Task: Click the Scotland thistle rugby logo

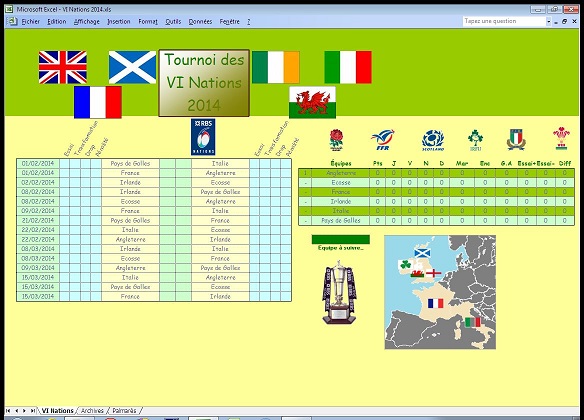Action: pyautogui.click(x=433, y=140)
